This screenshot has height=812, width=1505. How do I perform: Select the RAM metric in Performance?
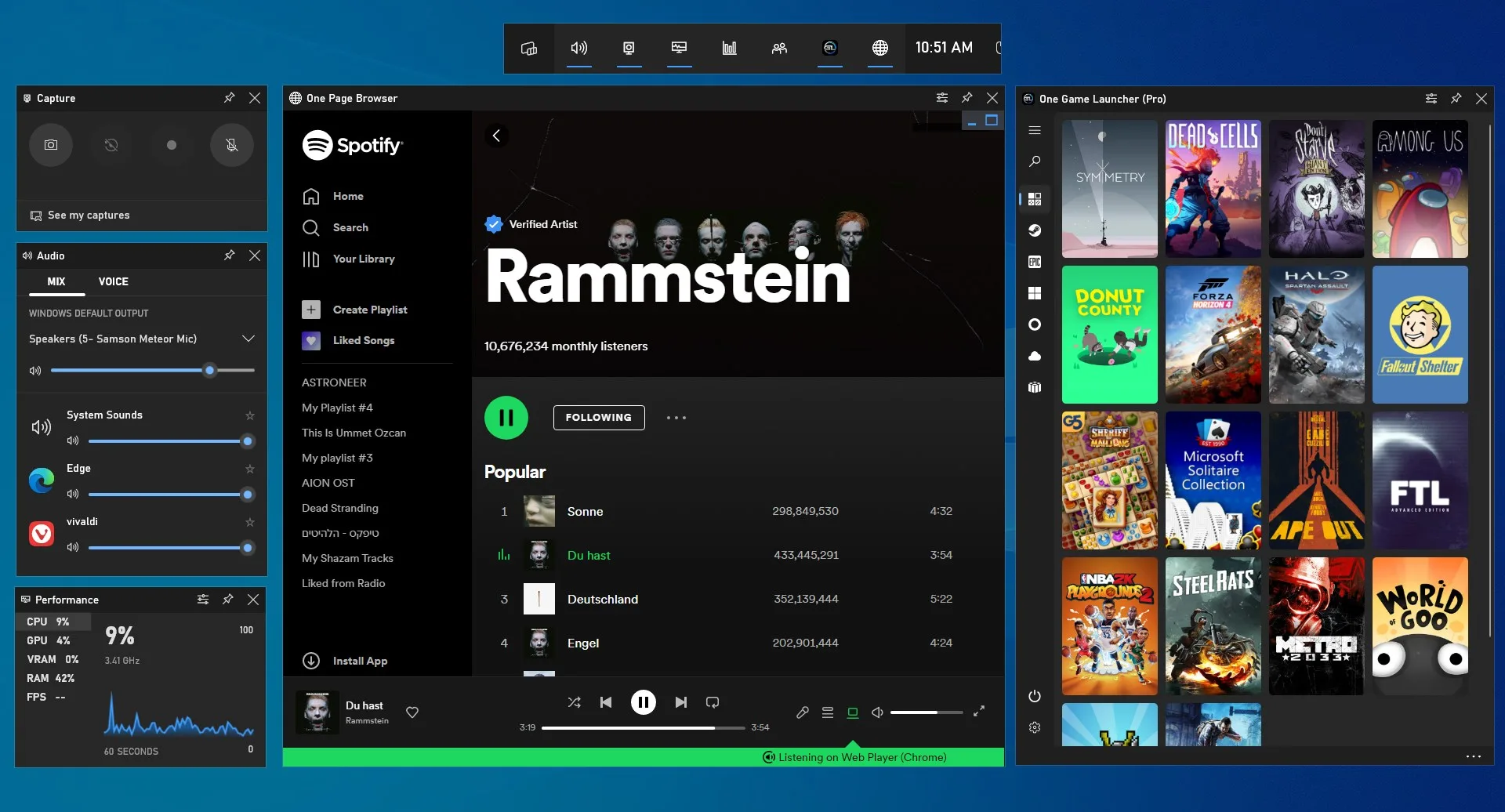coord(50,678)
